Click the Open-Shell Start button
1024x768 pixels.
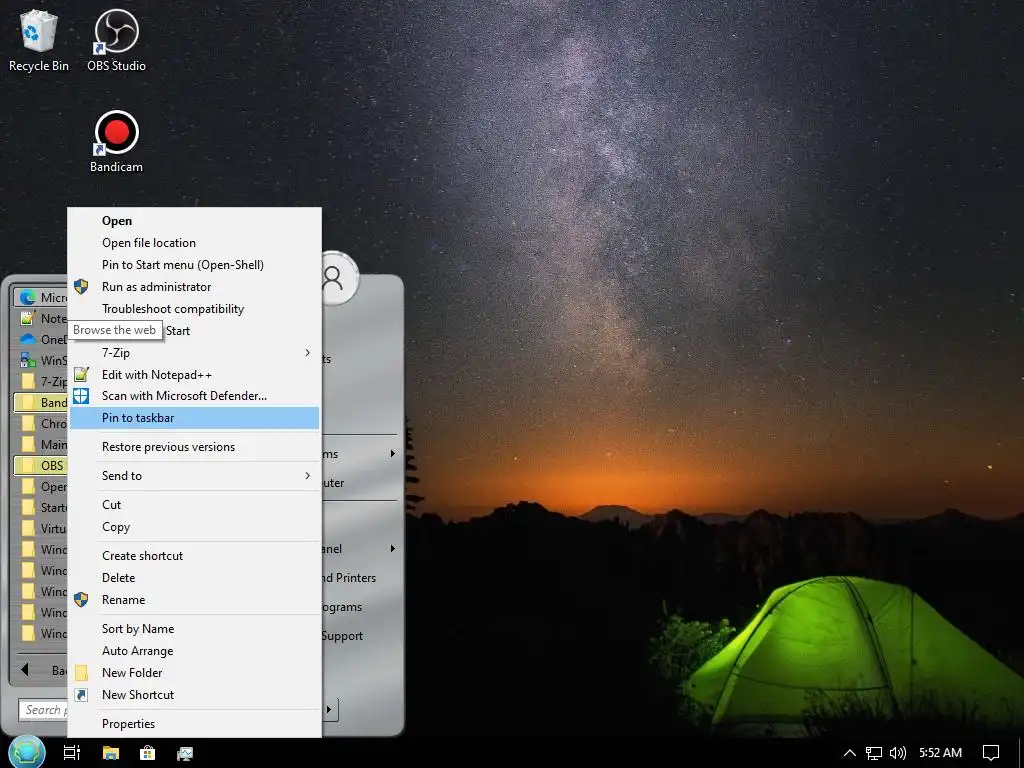pyautogui.click(x=27, y=752)
